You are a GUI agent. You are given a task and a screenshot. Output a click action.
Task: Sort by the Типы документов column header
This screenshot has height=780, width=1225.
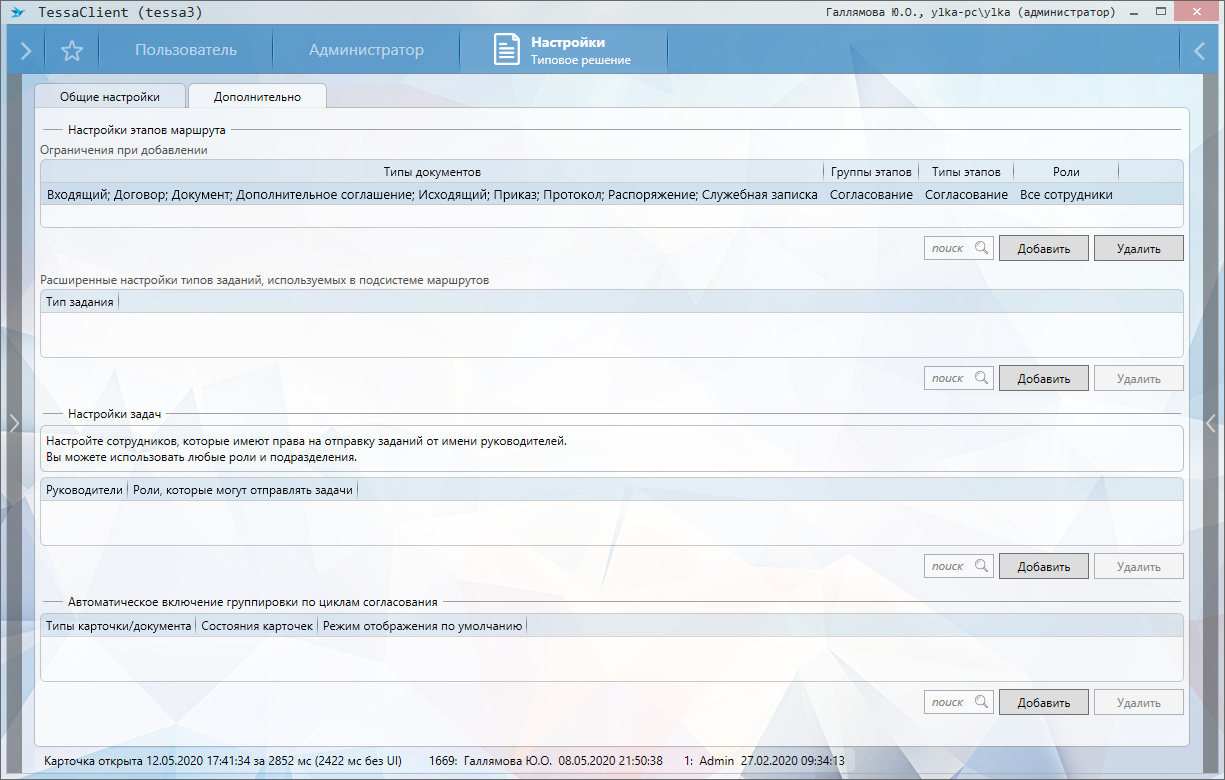[x=432, y=172]
